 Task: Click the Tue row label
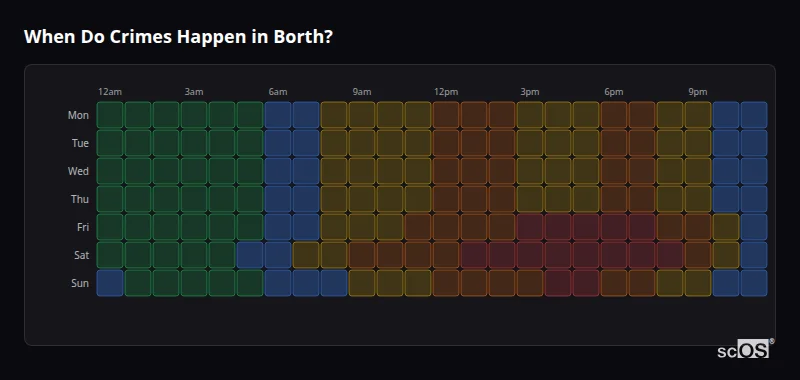click(x=80, y=143)
